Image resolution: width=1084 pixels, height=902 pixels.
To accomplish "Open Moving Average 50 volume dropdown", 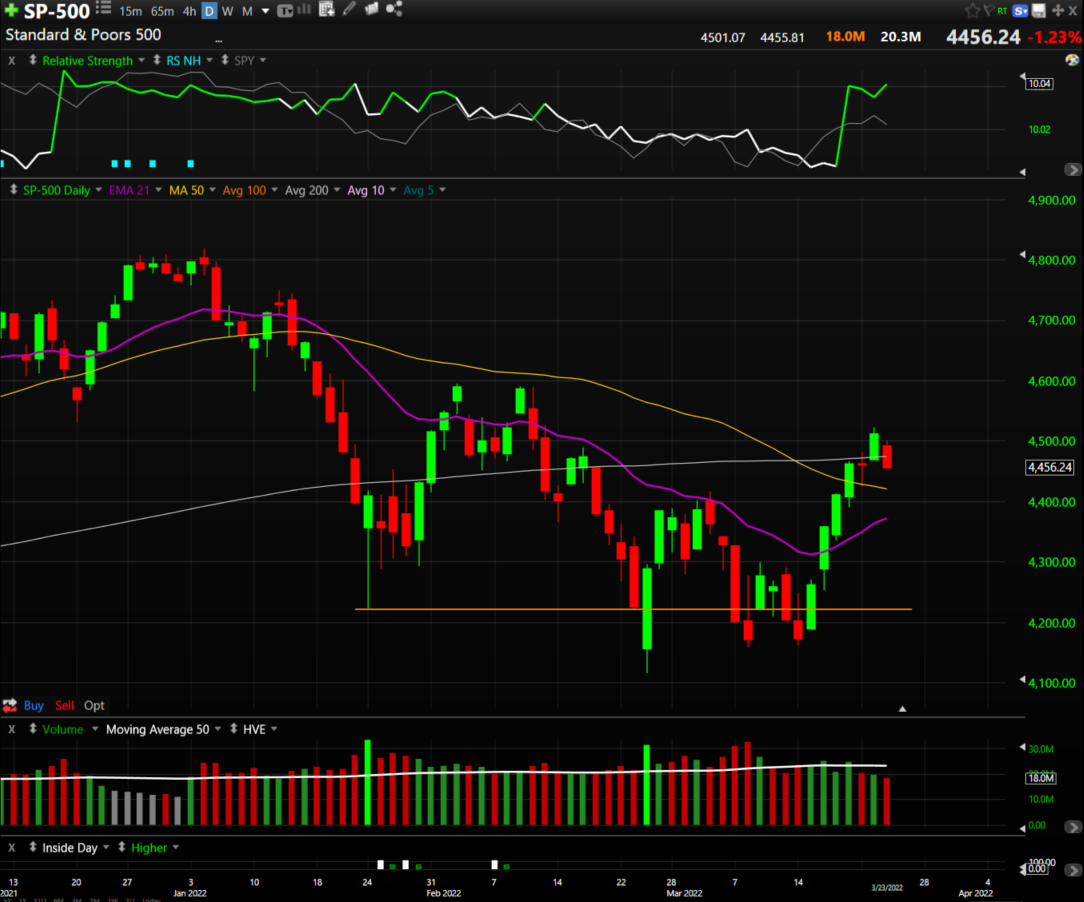I will click(218, 729).
